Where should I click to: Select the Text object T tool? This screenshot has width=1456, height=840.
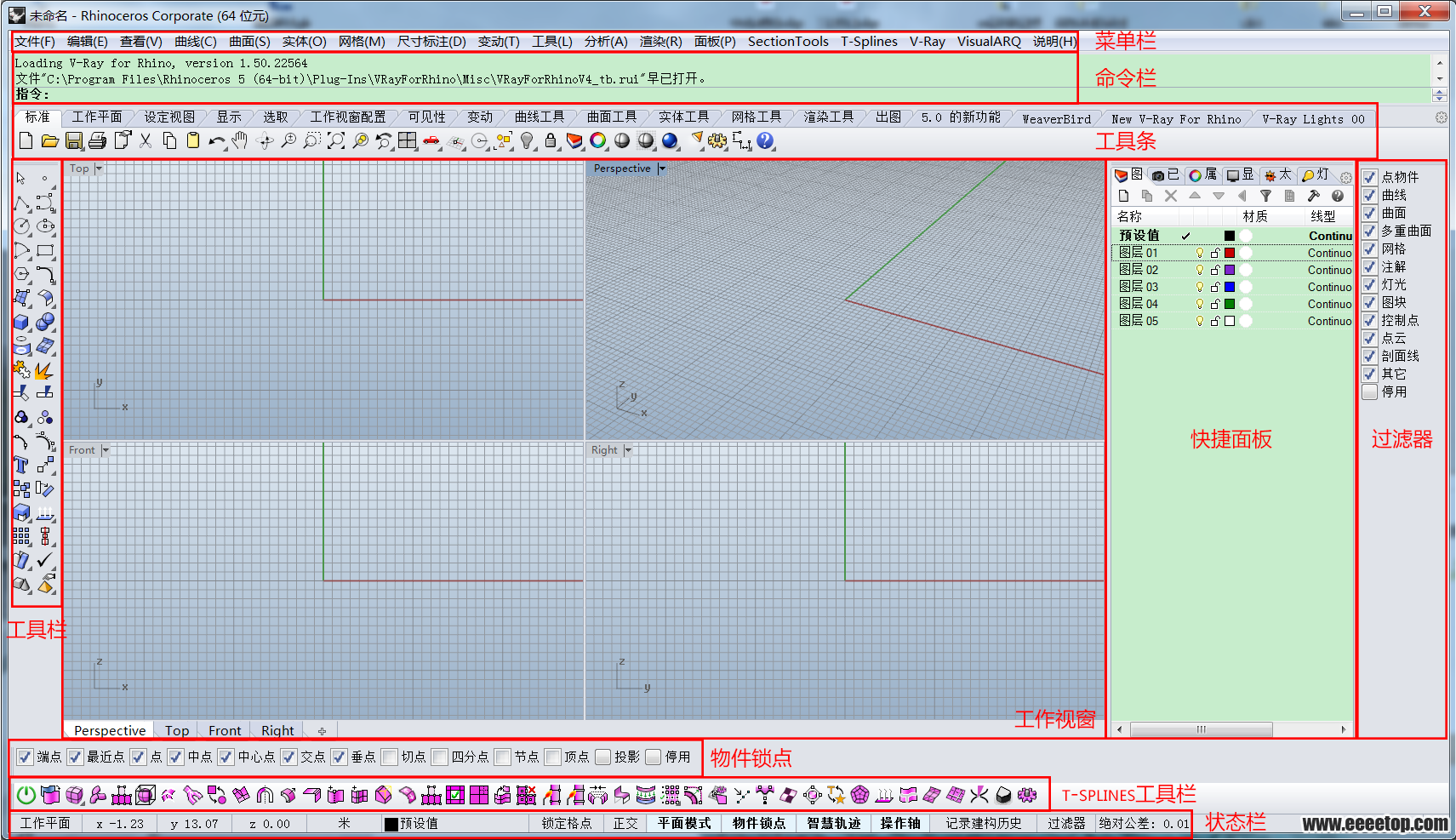pos(21,466)
